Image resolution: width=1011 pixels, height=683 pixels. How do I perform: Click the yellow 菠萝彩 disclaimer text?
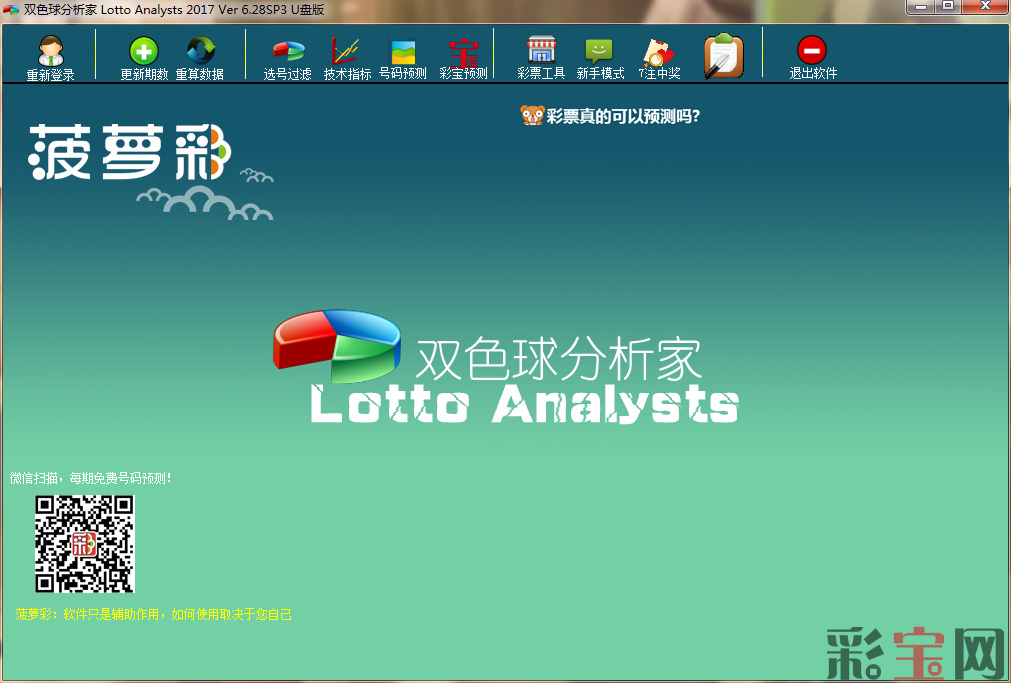154,614
